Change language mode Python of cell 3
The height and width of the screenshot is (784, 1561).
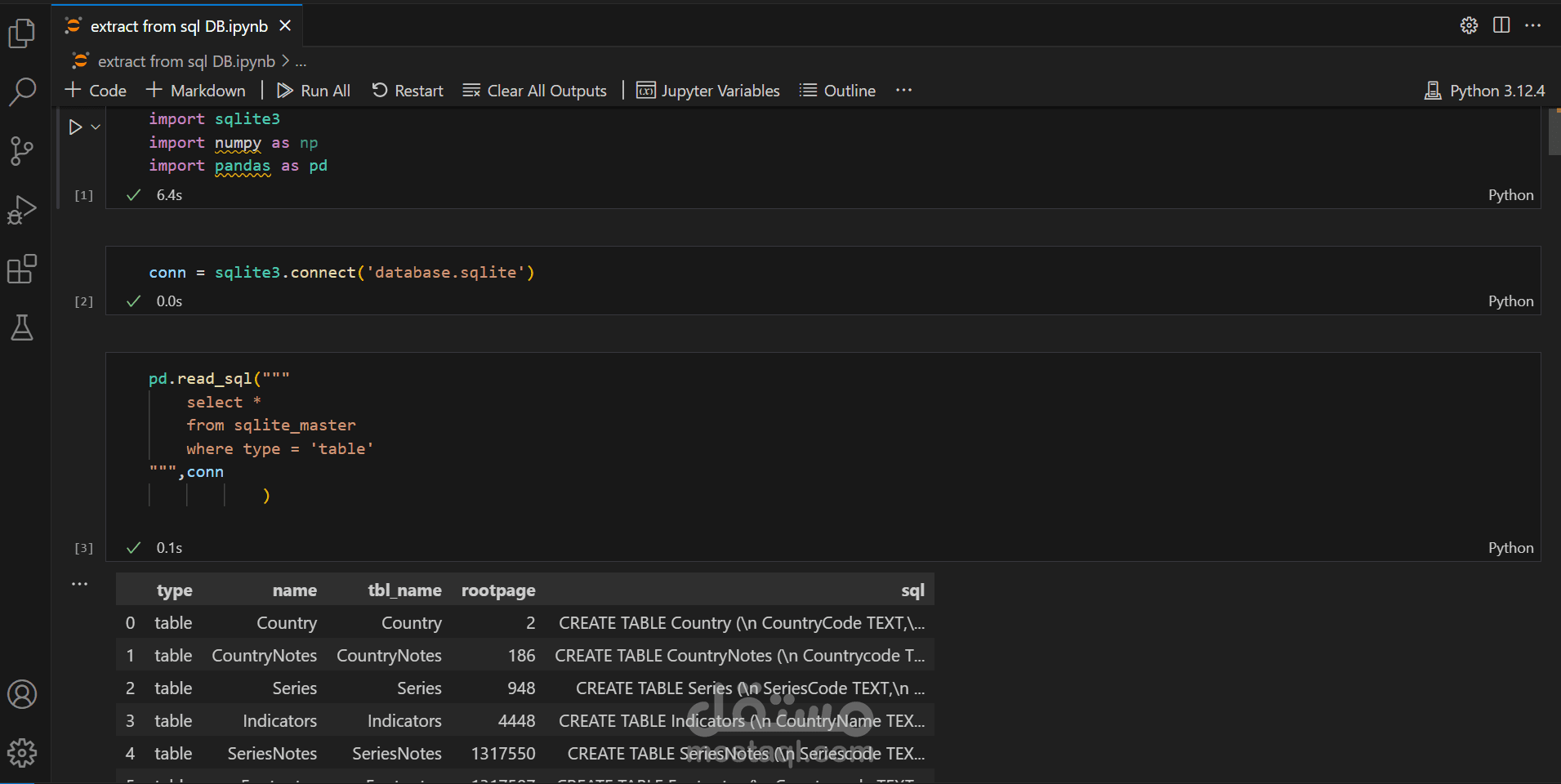pyautogui.click(x=1510, y=548)
